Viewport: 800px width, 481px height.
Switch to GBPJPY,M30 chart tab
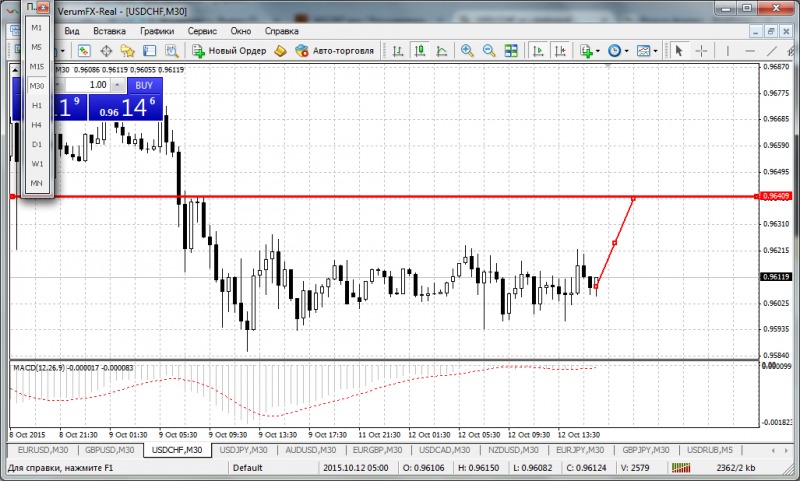click(x=645, y=450)
